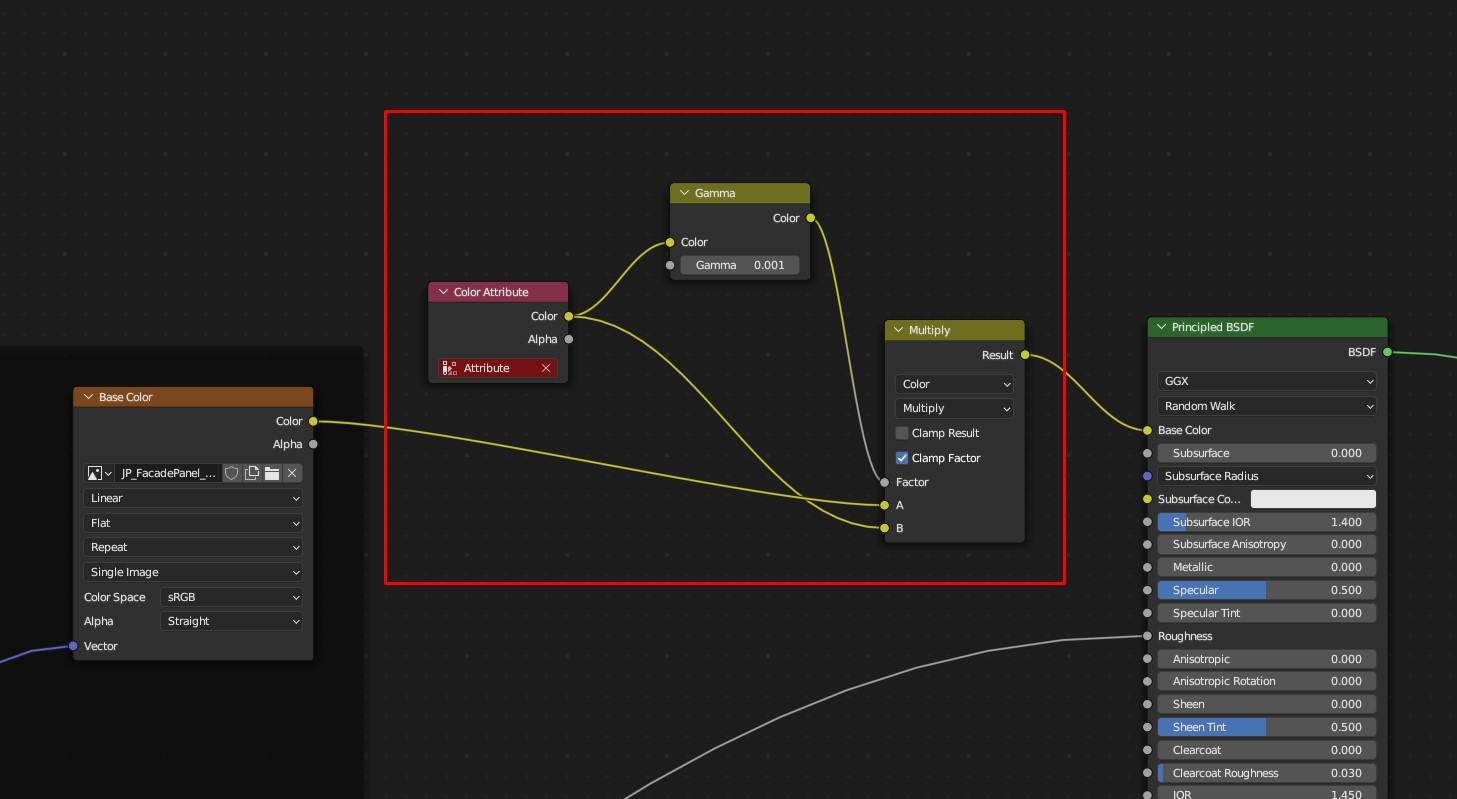Click the Subsurface IOR slider at 1.400

point(1267,522)
